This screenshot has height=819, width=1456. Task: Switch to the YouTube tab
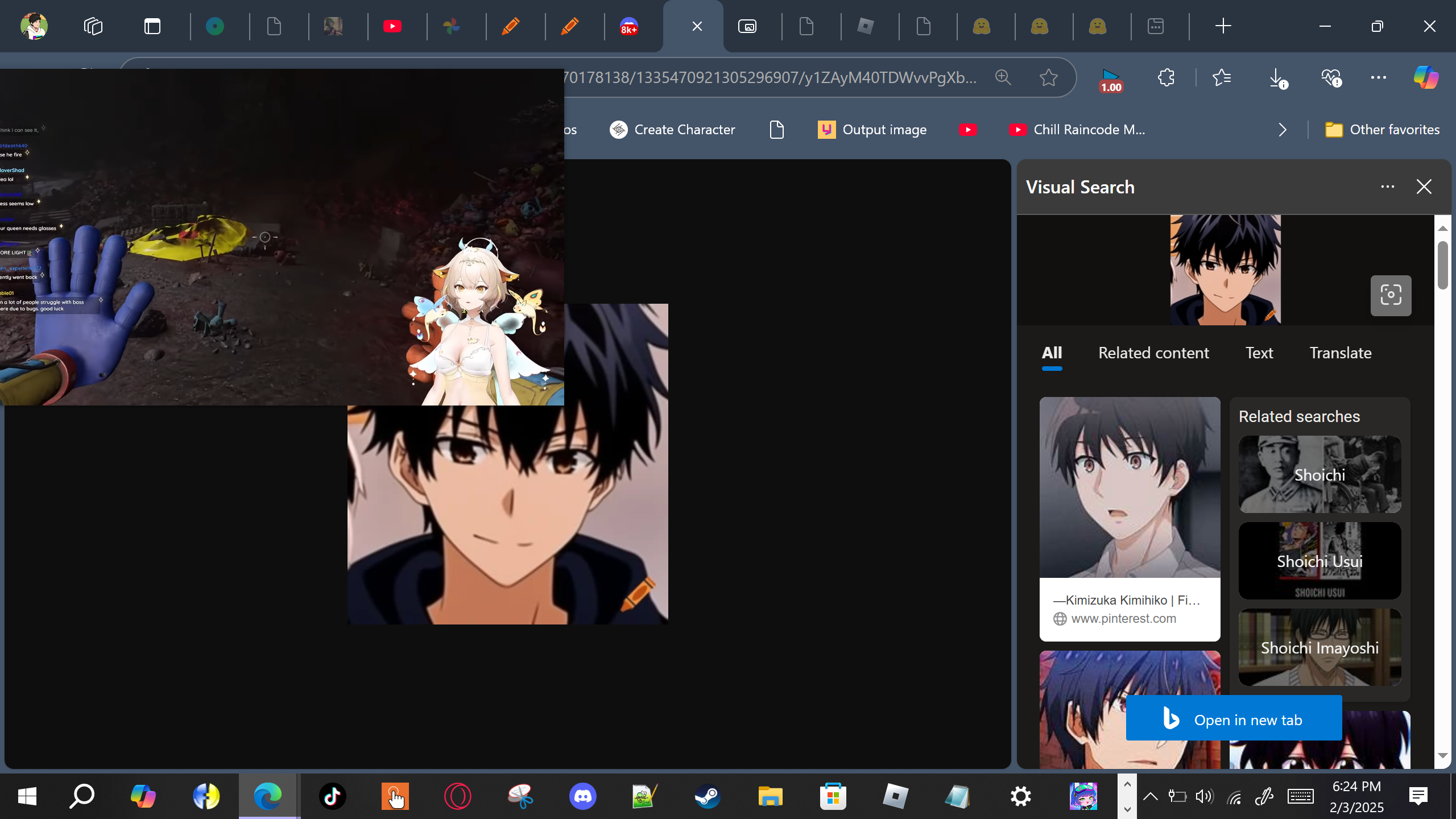point(392,26)
